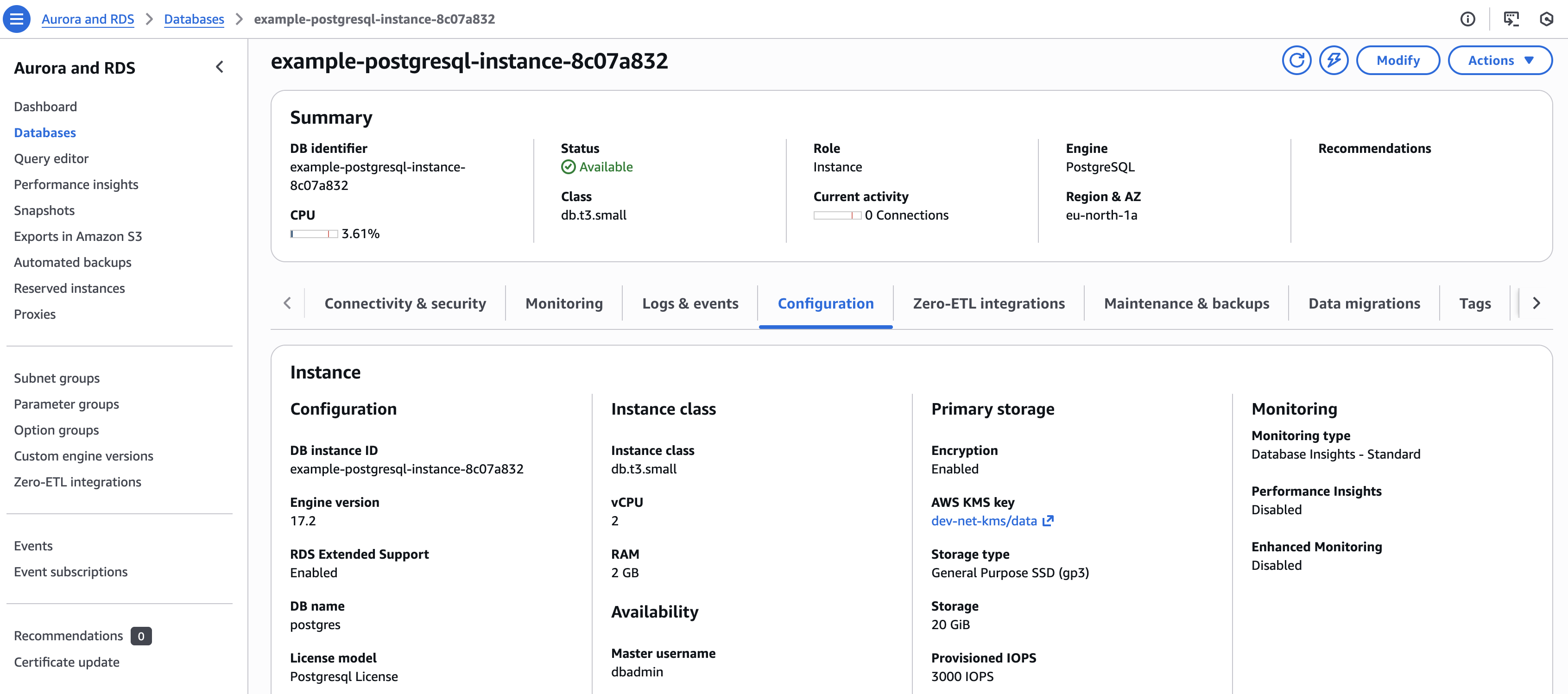Viewport: 1568px width, 694px height.
Task: Open CloudShell icon in top bar
Action: click(x=1511, y=19)
